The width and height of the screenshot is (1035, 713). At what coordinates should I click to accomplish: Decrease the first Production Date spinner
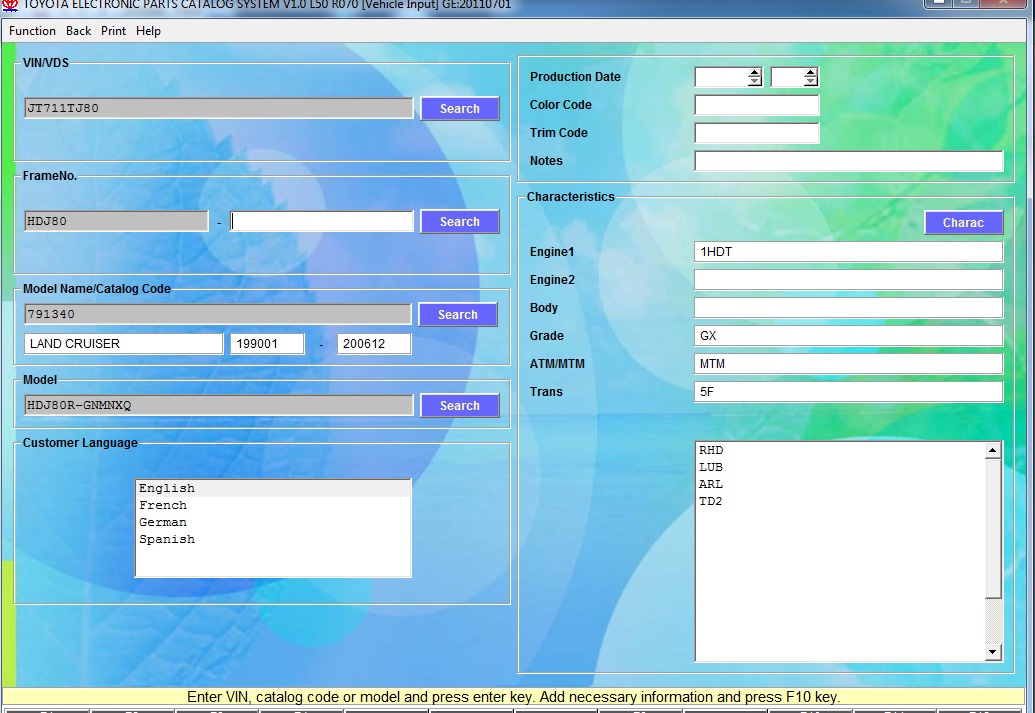click(x=754, y=82)
